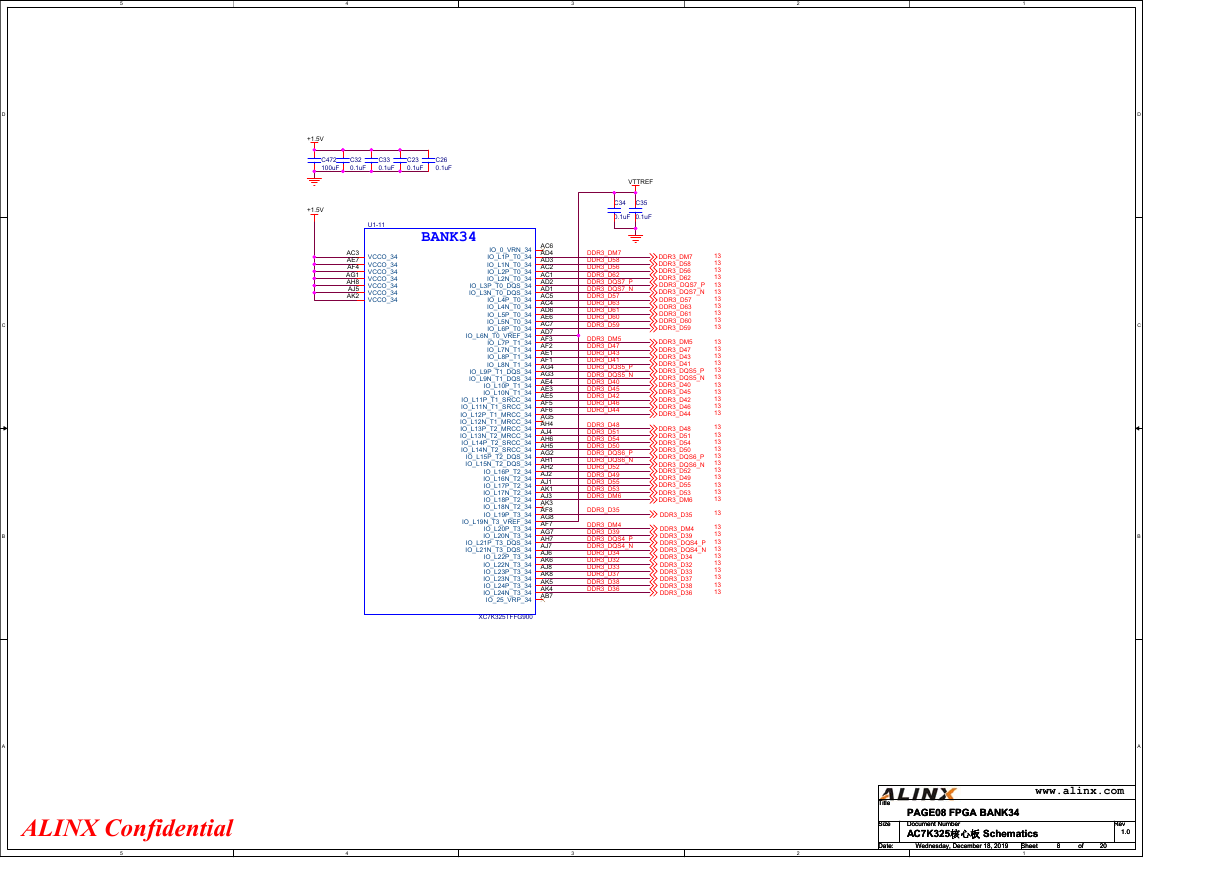Click pin name IO_L24N_T3_34

point(508,593)
